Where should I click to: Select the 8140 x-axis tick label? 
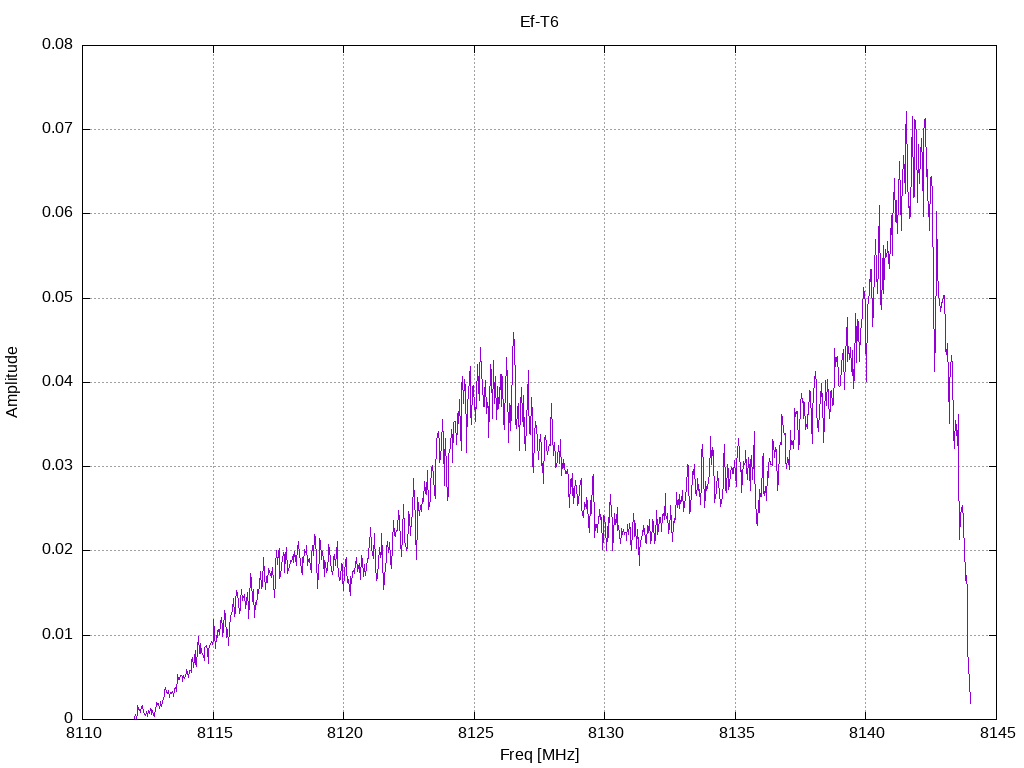click(865, 734)
